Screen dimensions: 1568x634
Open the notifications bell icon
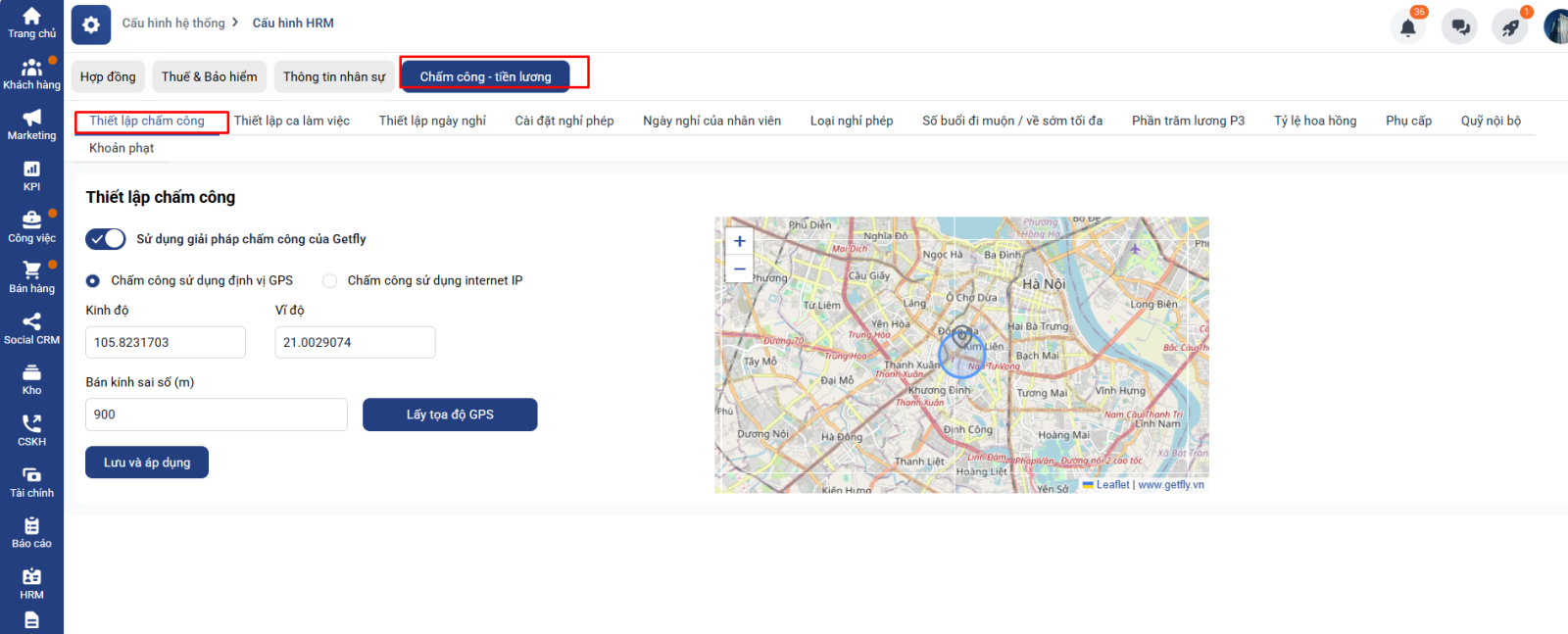(1408, 27)
